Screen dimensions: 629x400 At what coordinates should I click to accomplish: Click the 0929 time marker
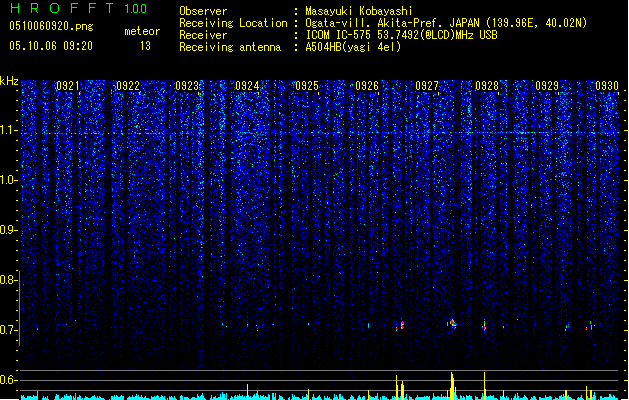point(547,86)
